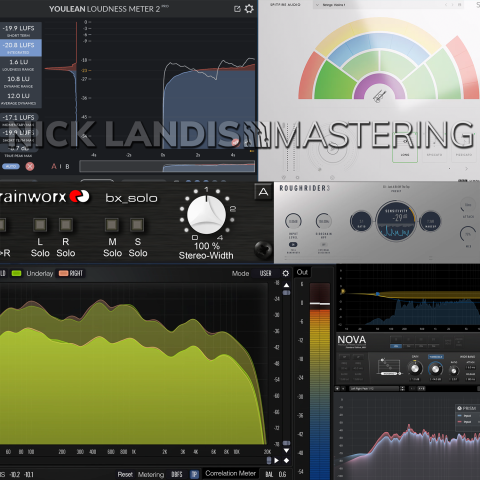Viewport: 480px width, 480px height.
Task: Click the Stereo-Width knob in bx_solo
Action: point(207,215)
